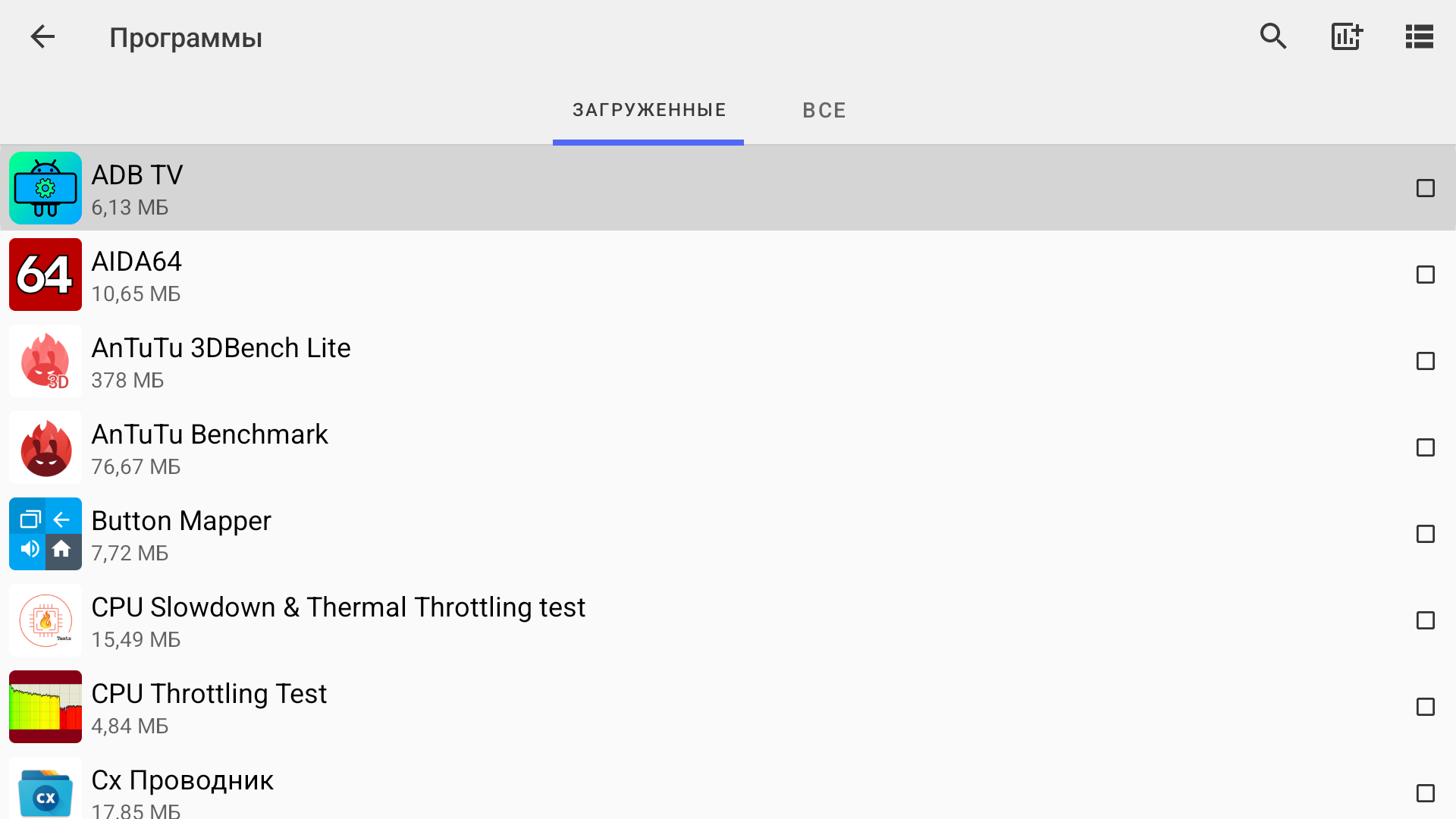Screen dimensions: 1456x819
Task: Switch to the ЗАГРУЖЕННЫЕ tab
Action: [648, 111]
